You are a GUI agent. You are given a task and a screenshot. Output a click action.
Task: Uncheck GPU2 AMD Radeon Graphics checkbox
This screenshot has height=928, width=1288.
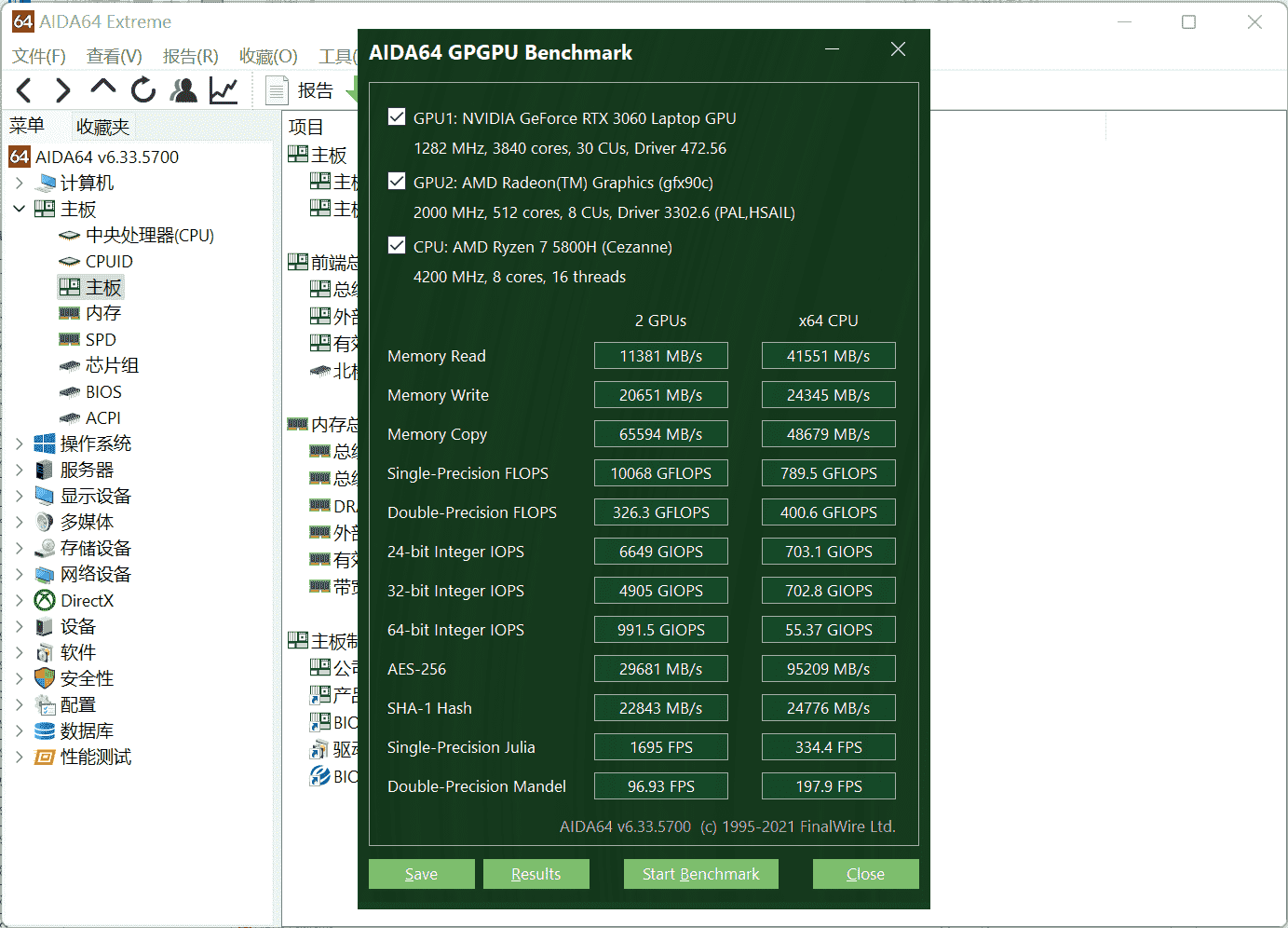point(397,182)
